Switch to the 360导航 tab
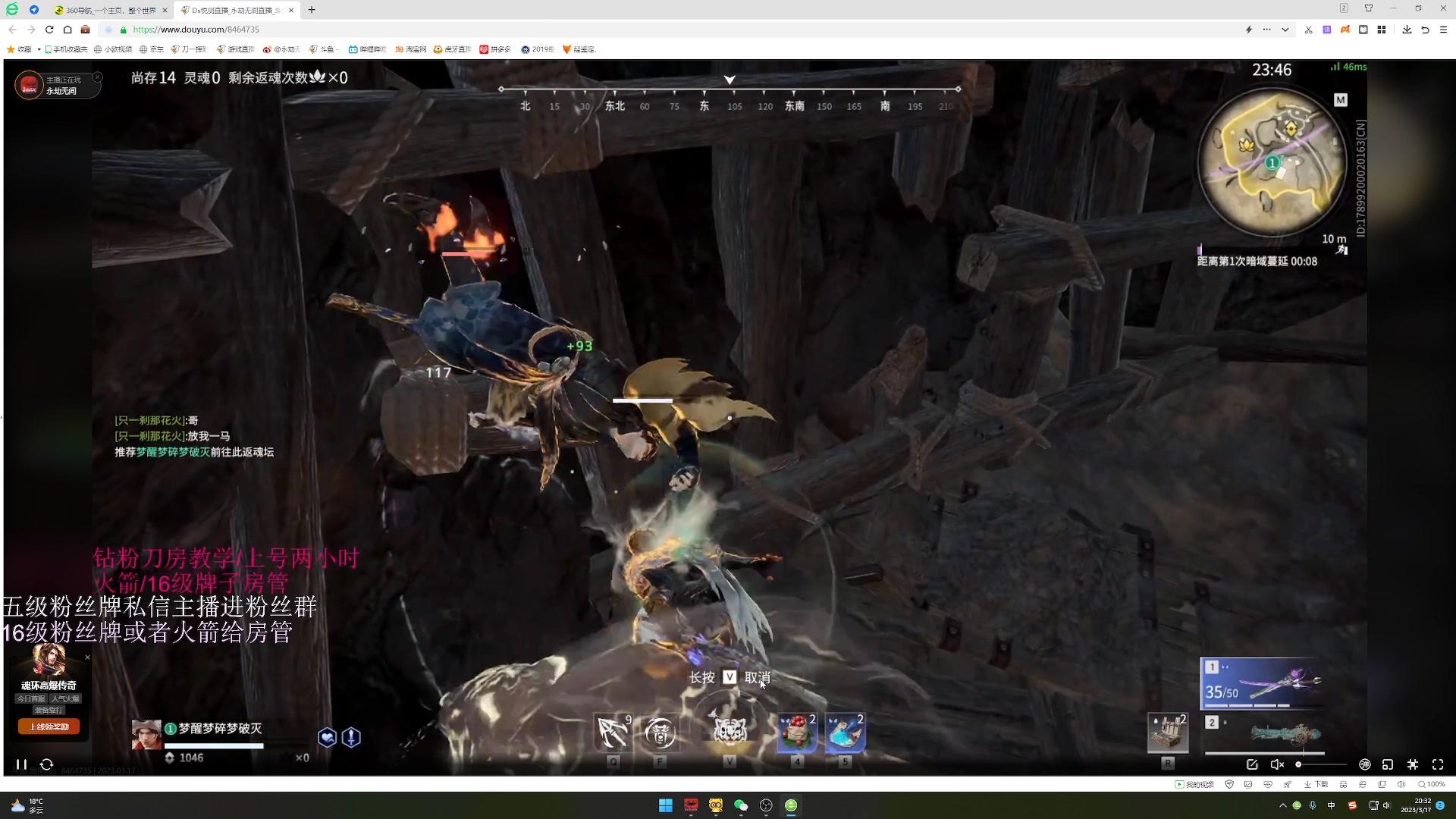 (x=110, y=10)
